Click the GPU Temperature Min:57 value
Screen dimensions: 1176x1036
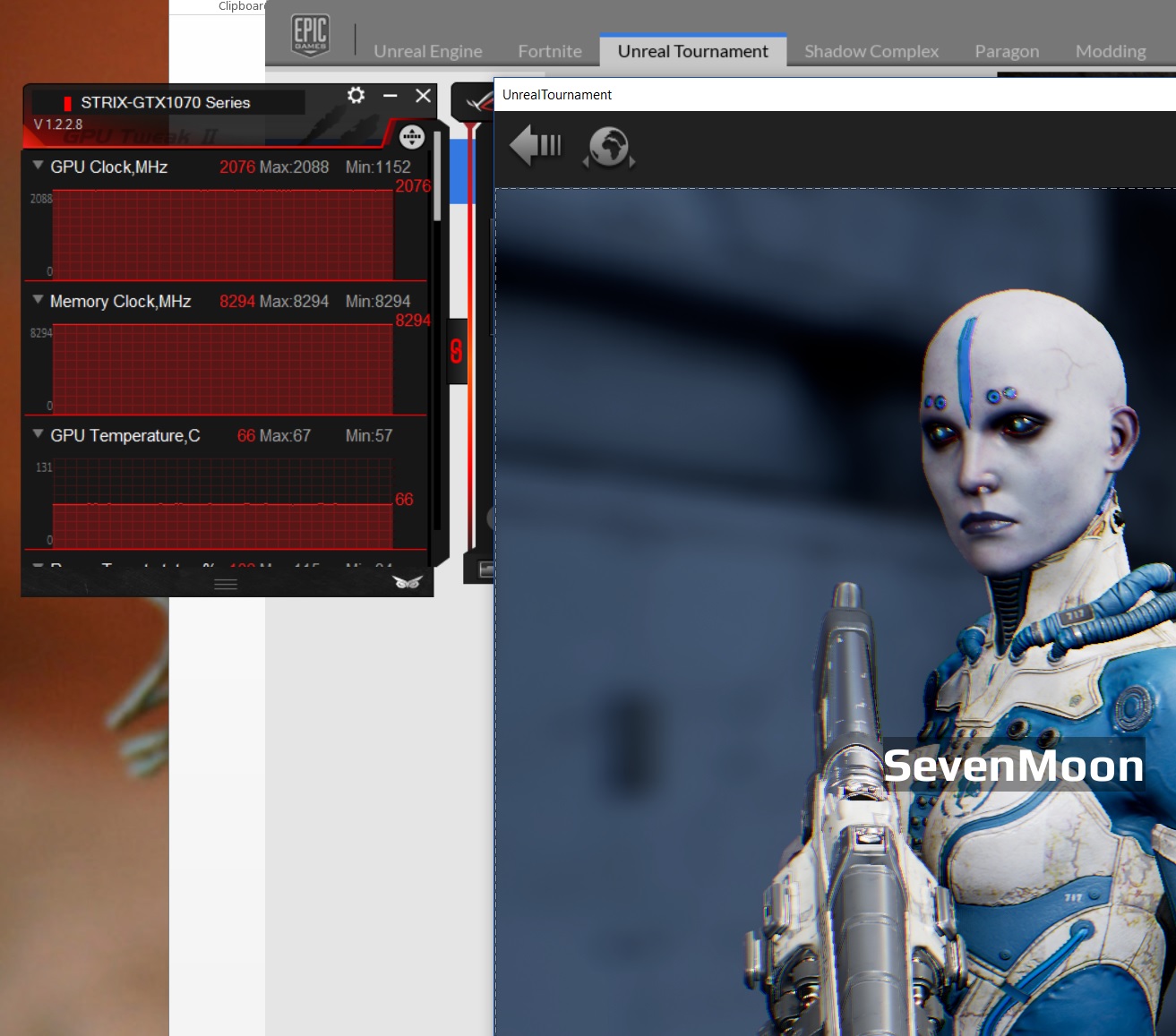(x=369, y=435)
